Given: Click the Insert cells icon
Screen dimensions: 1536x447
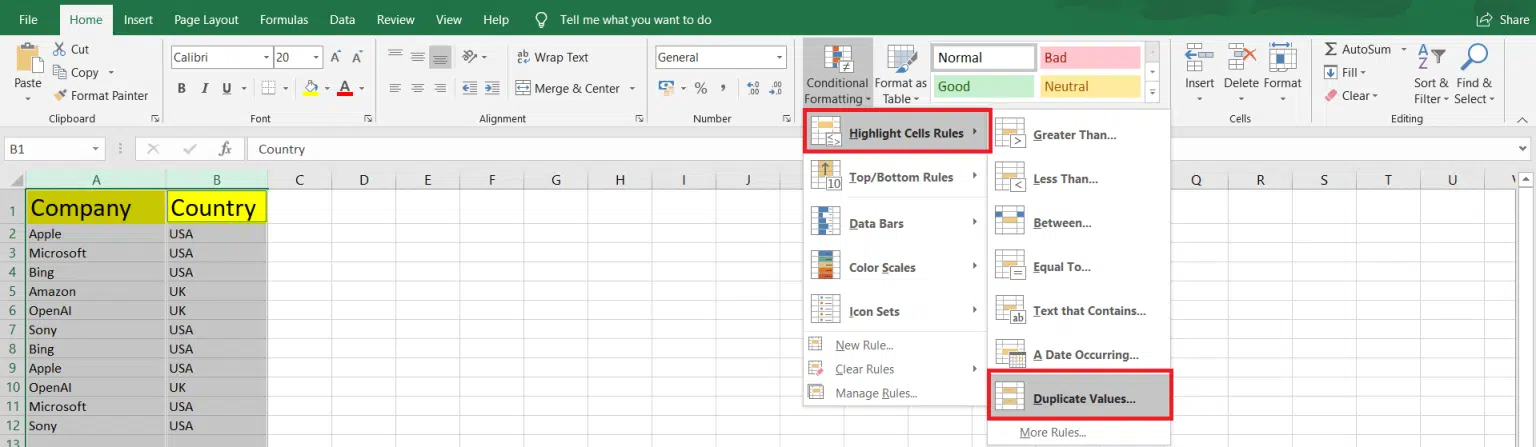Looking at the screenshot, I should point(1199,58).
